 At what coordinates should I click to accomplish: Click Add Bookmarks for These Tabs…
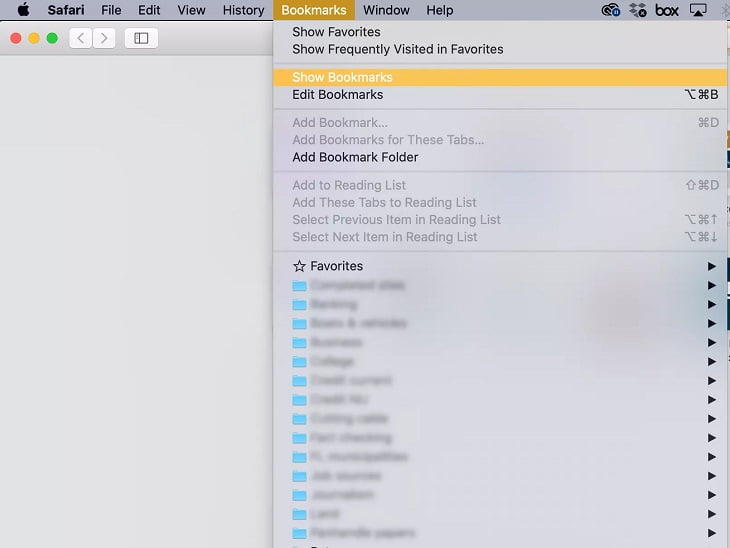pos(500,140)
